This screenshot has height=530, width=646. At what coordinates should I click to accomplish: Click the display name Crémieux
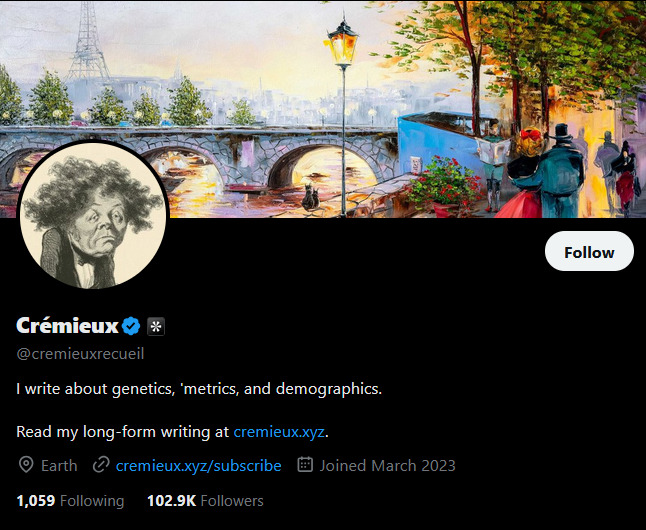pyautogui.click(x=67, y=325)
